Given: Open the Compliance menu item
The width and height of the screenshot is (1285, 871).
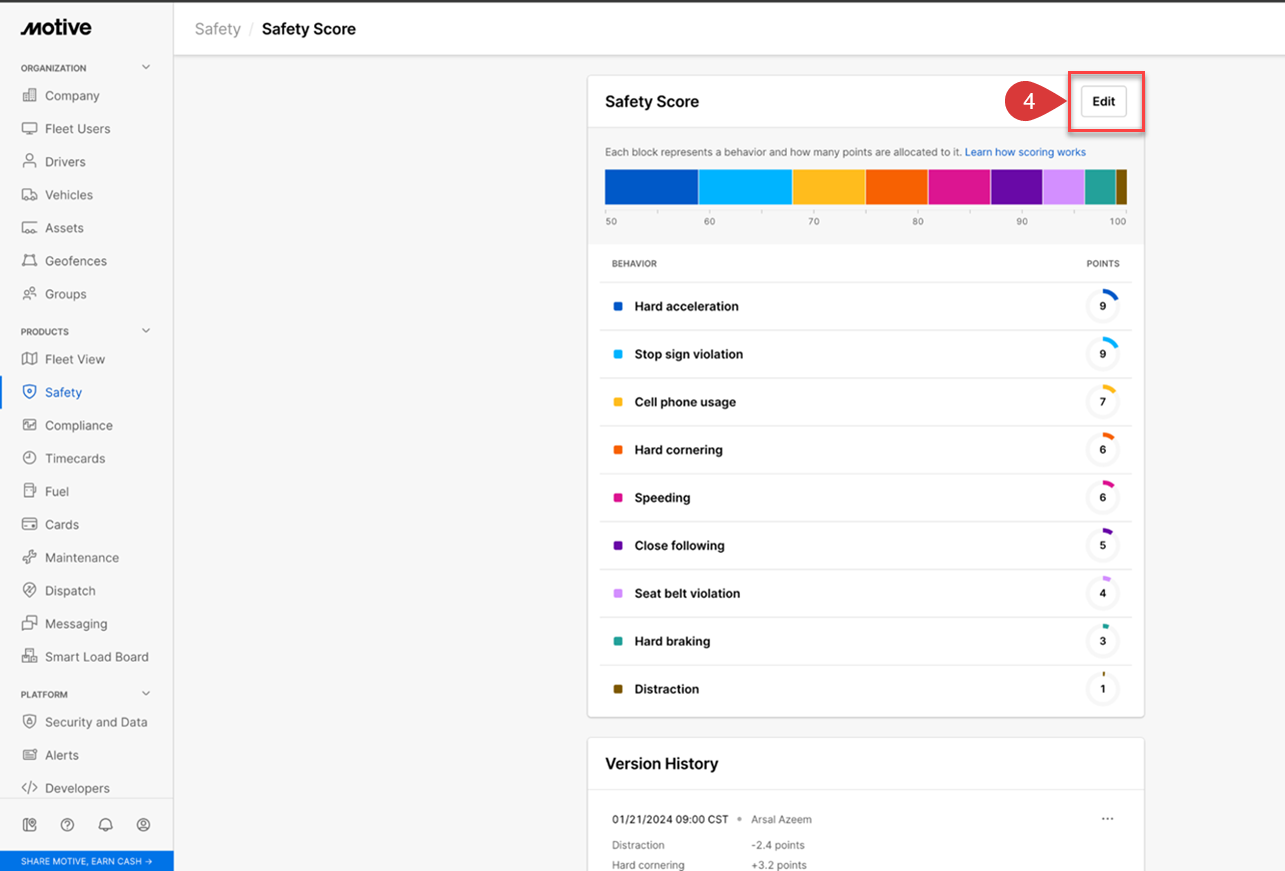Looking at the screenshot, I should 78,425.
